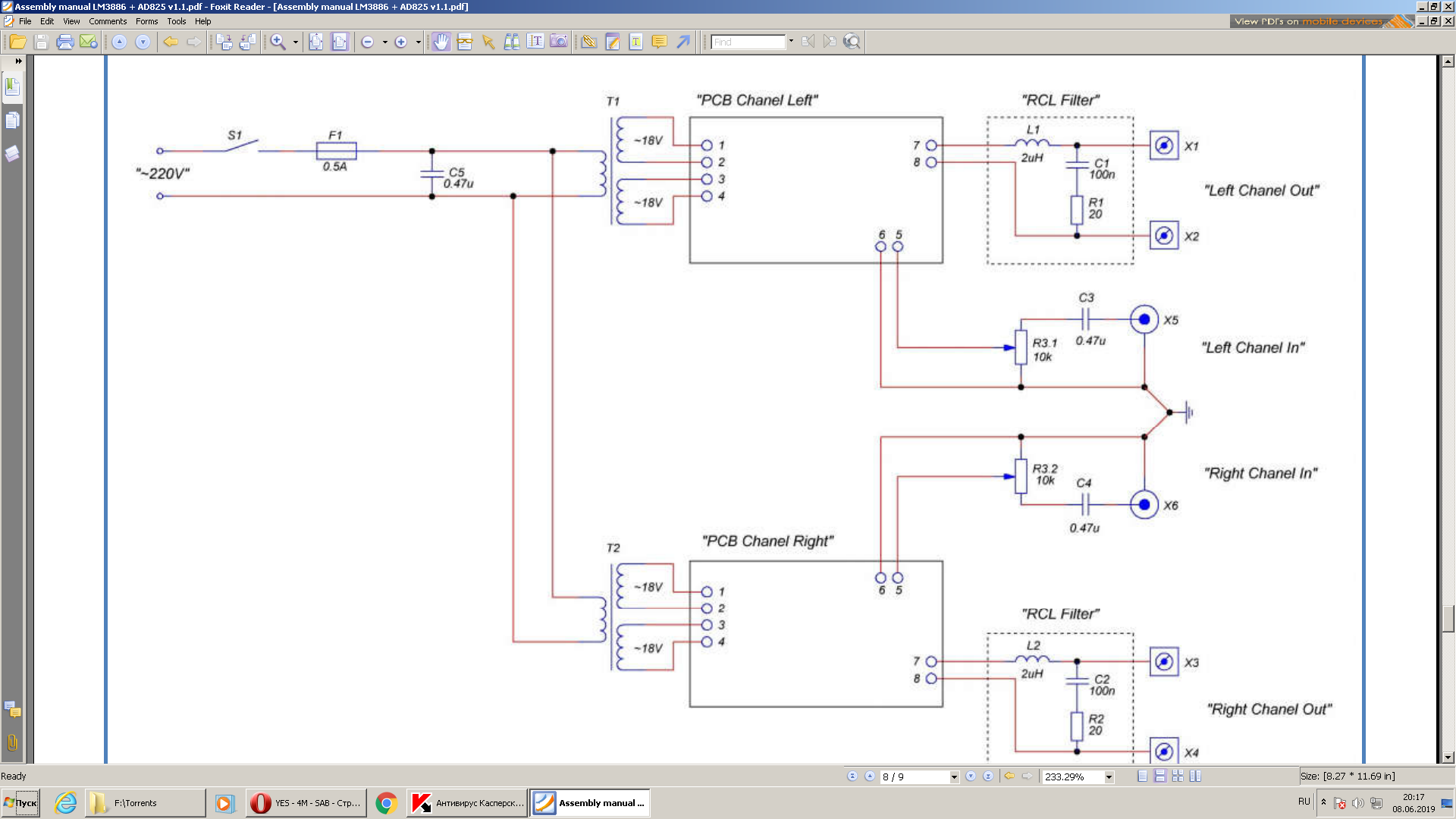This screenshot has width=1456, height=819.
Task: Open the Find options dropdown arrow
Action: pyautogui.click(x=791, y=42)
